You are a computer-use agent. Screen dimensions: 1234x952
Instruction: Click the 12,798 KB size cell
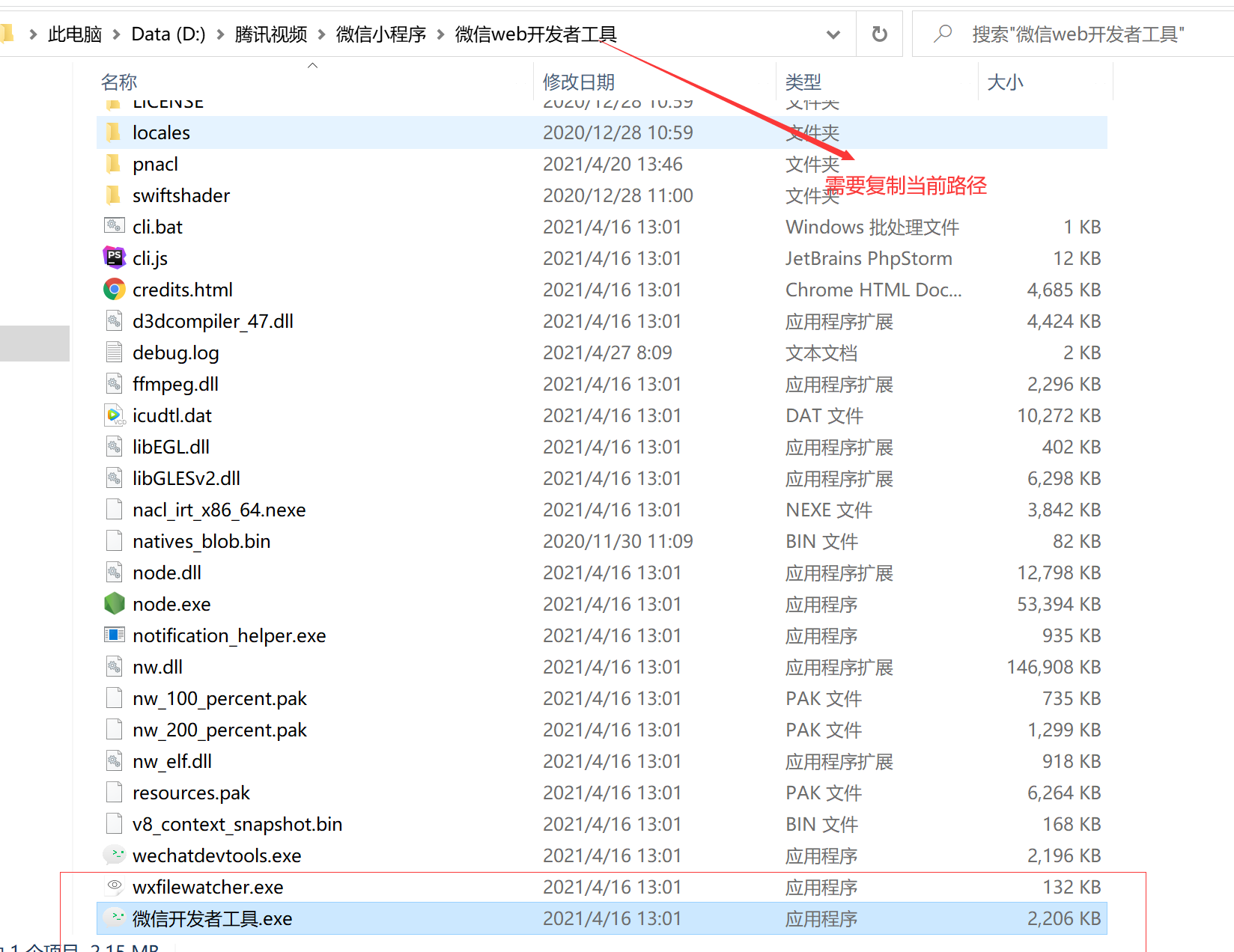pyautogui.click(x=1059, y=573)
